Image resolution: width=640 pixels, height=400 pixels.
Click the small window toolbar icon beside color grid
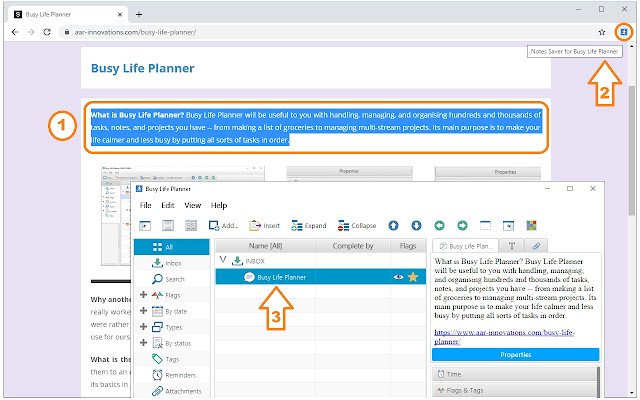point(508,225)
